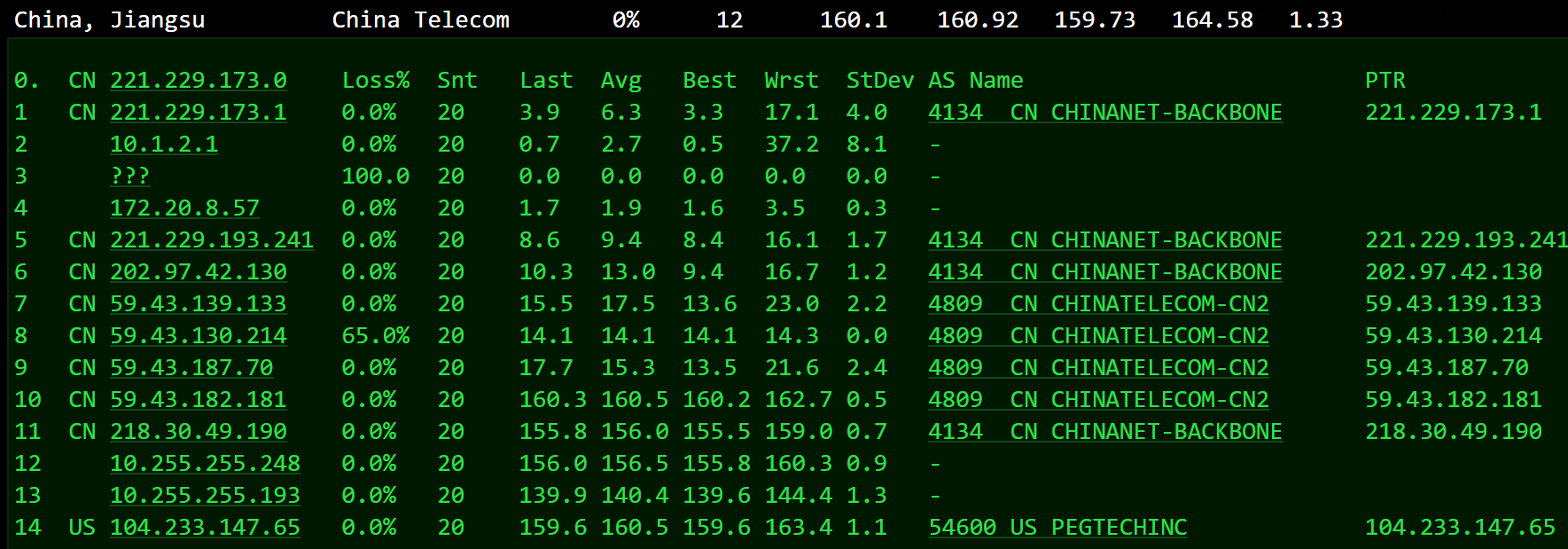Click the CHINANET-BACKBONE AS link in hop 5

coord(1105,240)
